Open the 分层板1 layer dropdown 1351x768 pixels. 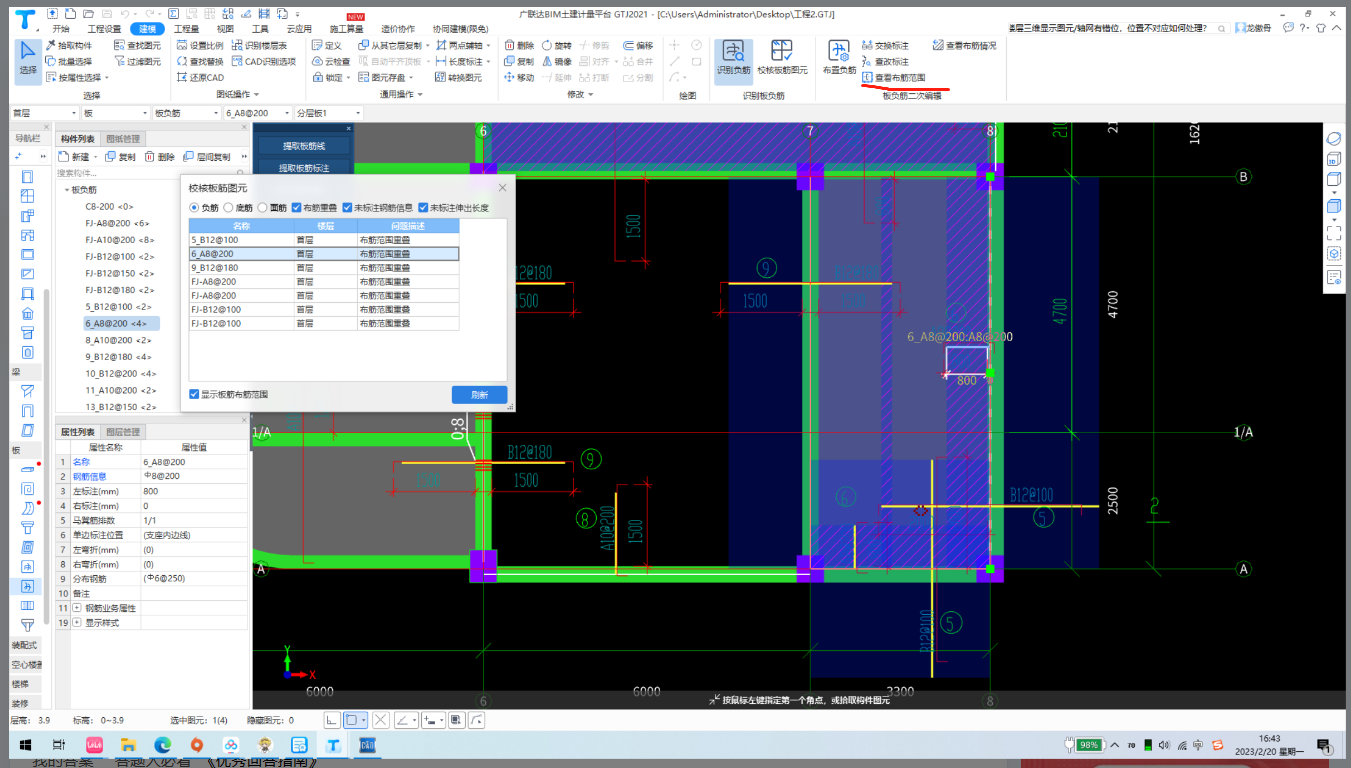[329, 113]
